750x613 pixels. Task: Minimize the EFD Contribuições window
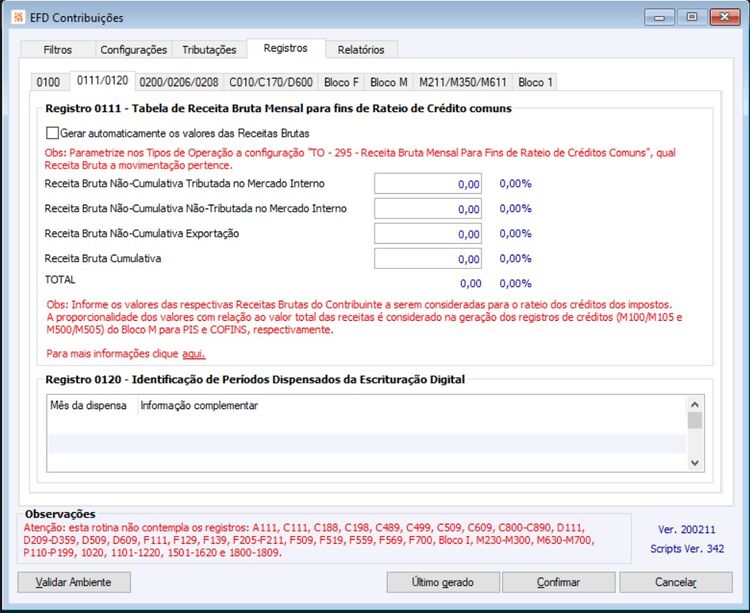[x=660, y=18]
